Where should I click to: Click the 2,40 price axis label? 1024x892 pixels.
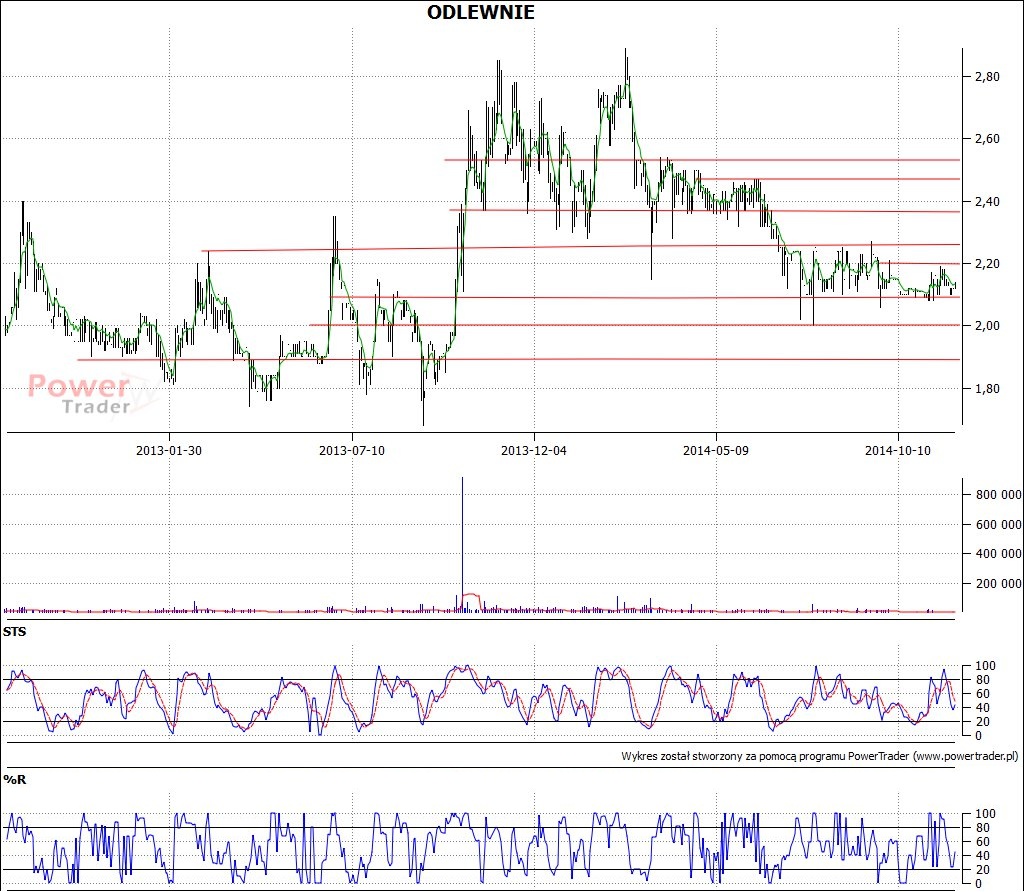coord(987,201)
